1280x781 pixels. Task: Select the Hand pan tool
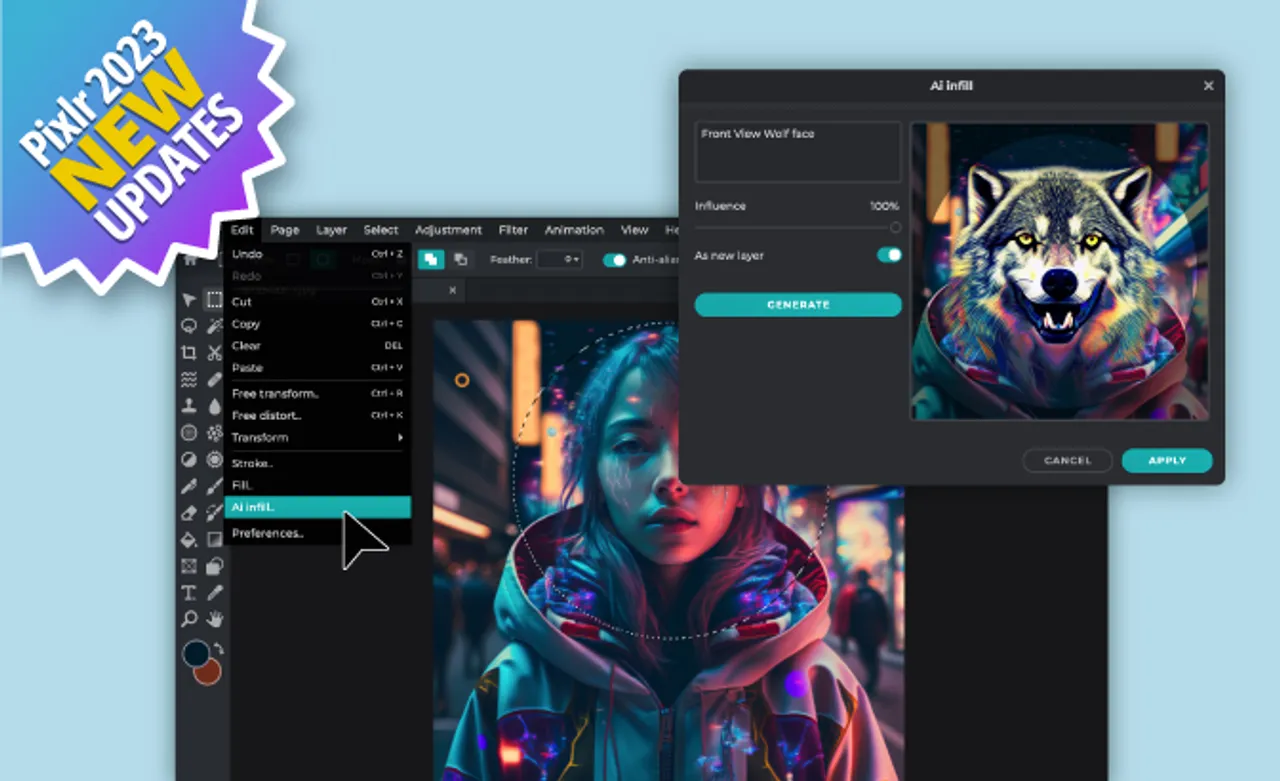click(214, 619)
